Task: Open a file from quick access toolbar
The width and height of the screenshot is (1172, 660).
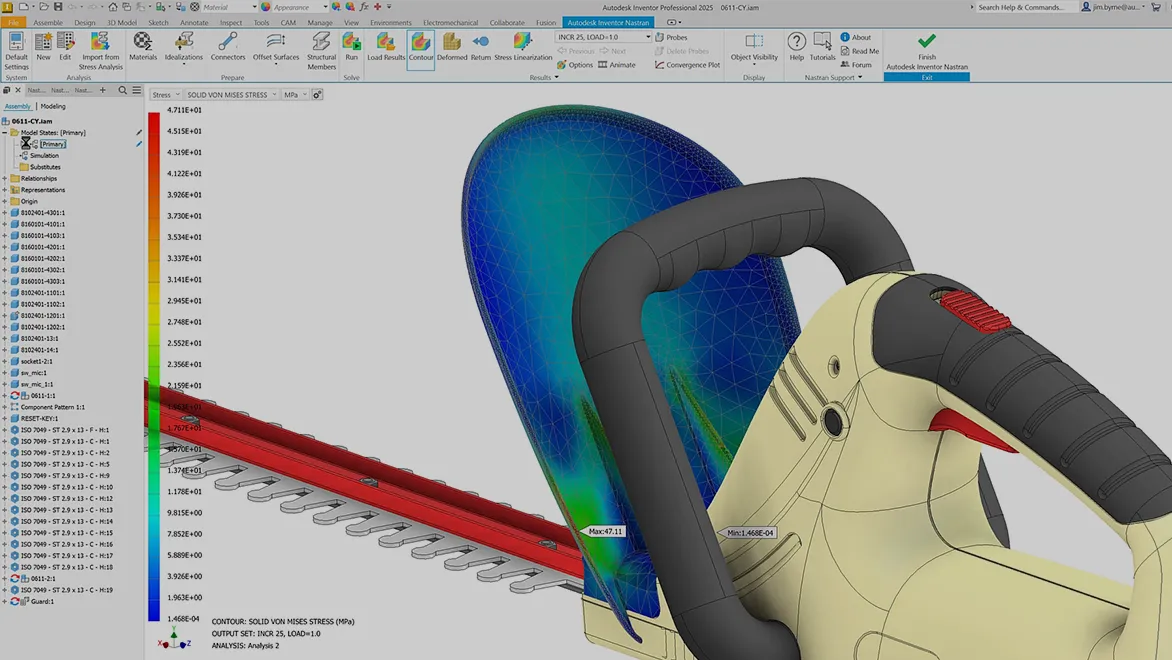Action: tap(43, 7)
